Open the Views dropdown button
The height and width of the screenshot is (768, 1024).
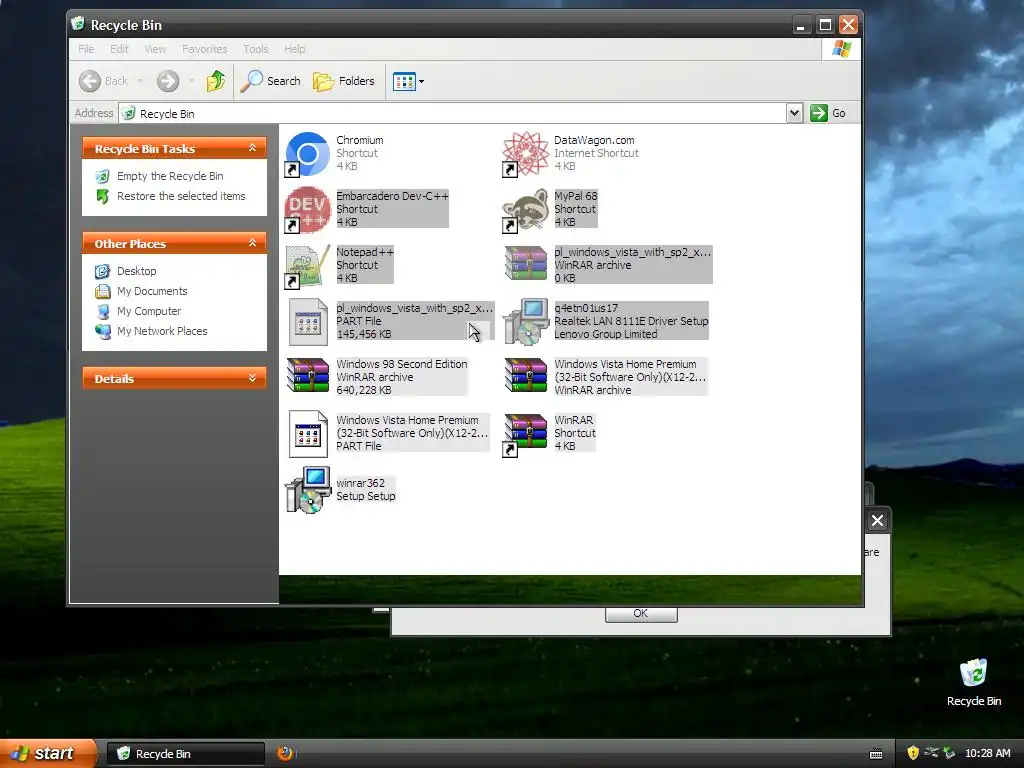[x=409, y=81]
